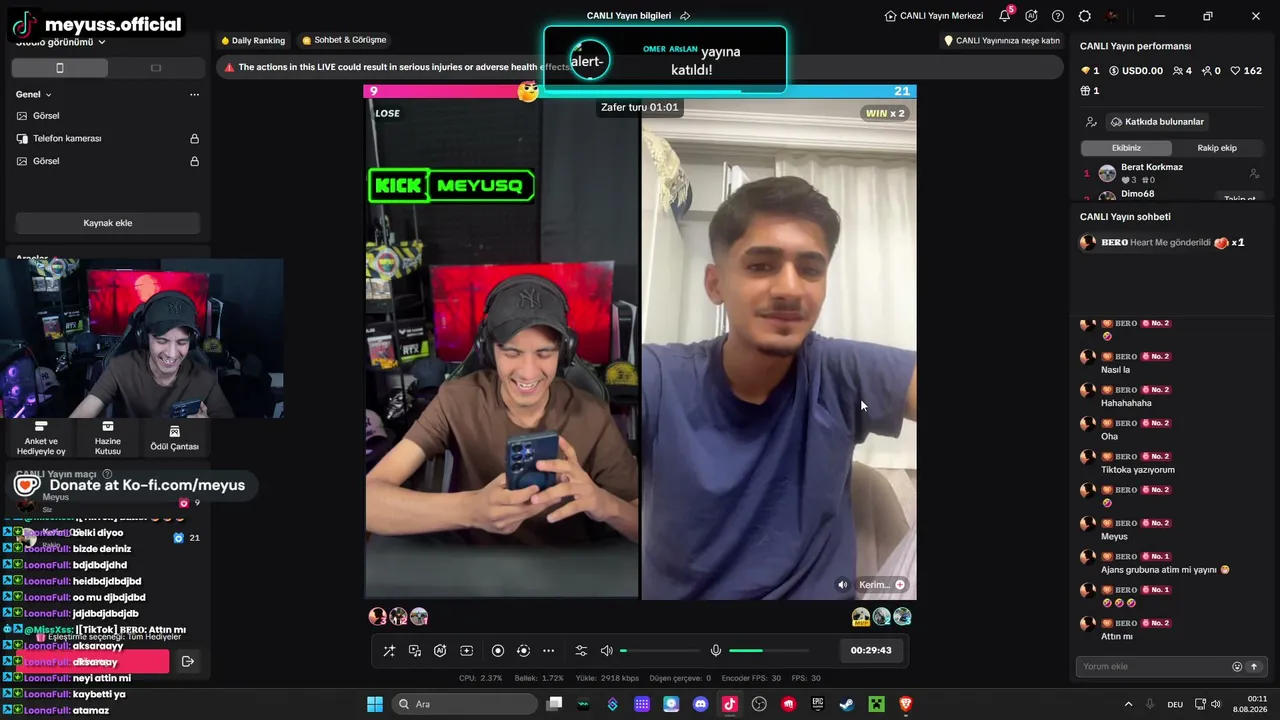This screenshot has height=720, width=1280.
Task: Click the add-screen icon in the control bar
Action: (x=466, y=651)
